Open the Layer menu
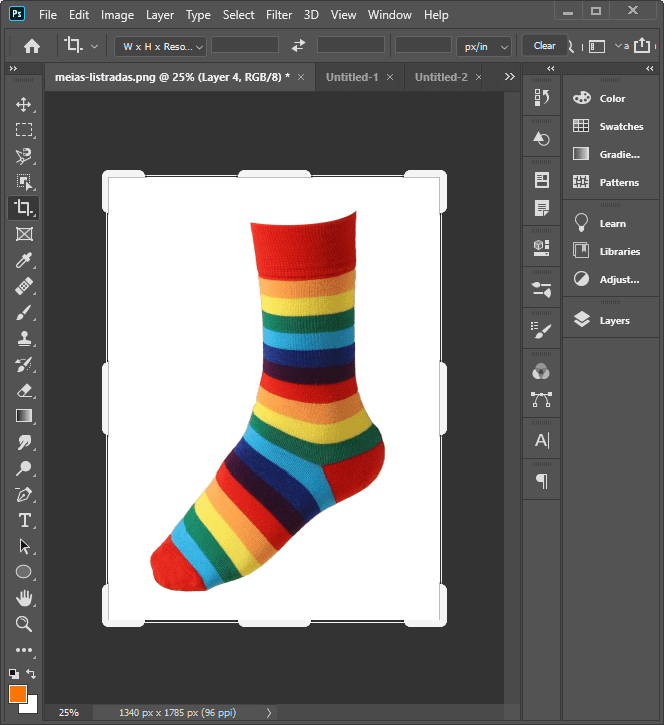The image size is (664, 725). 160,15
